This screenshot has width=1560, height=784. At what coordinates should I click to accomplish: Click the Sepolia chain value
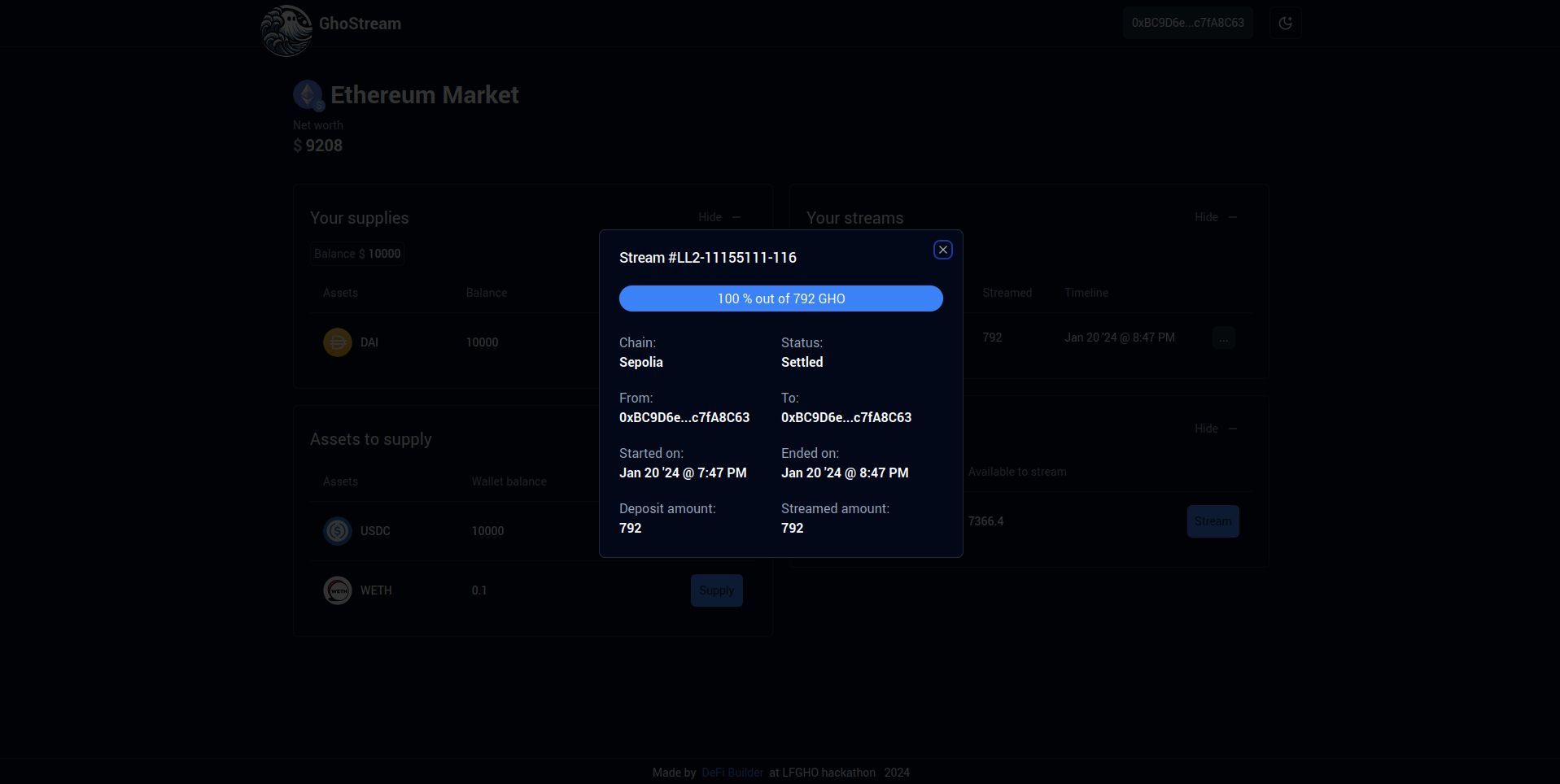click(x=640, y=362)
